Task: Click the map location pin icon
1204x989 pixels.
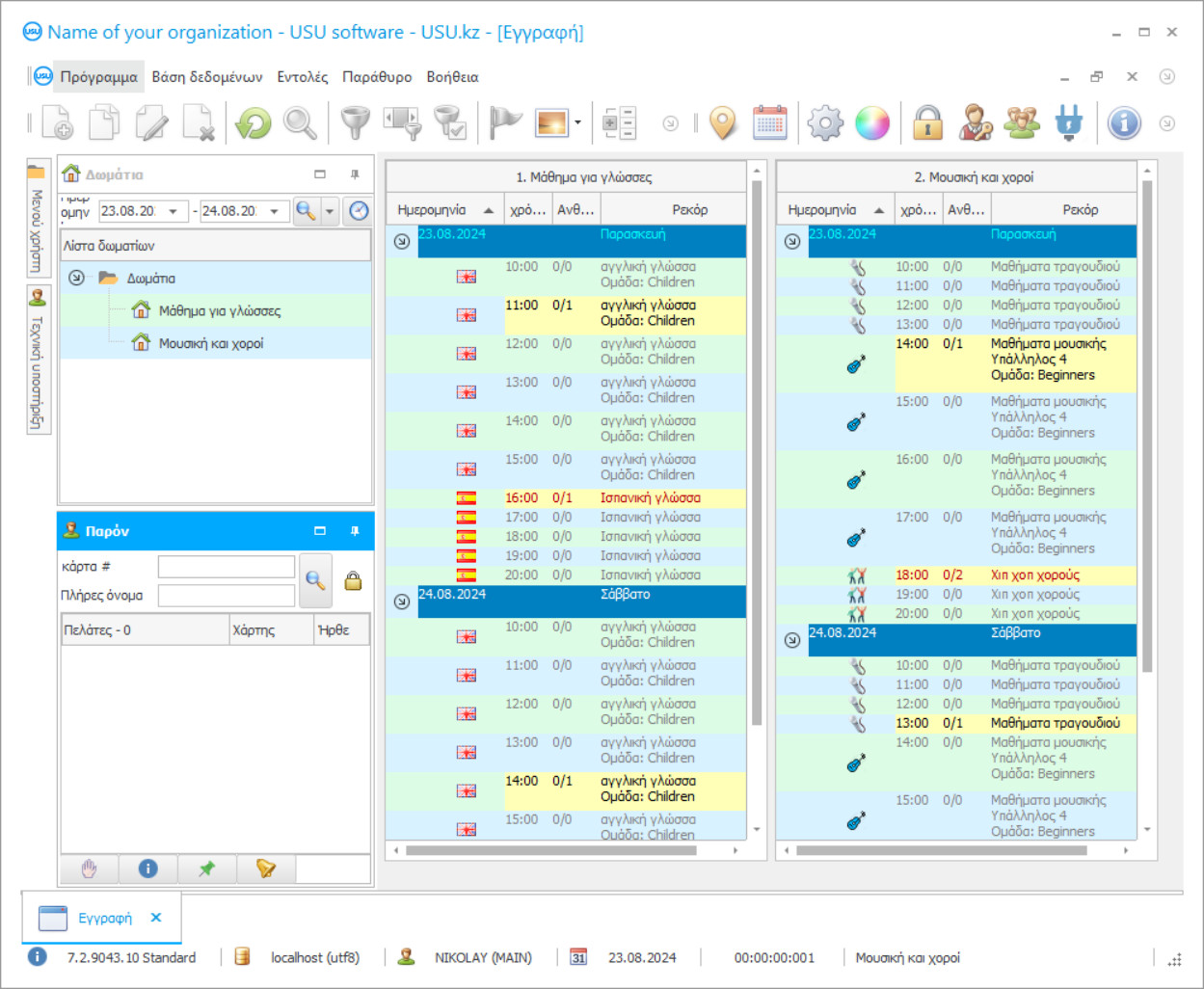Action: tap(722, 123)
